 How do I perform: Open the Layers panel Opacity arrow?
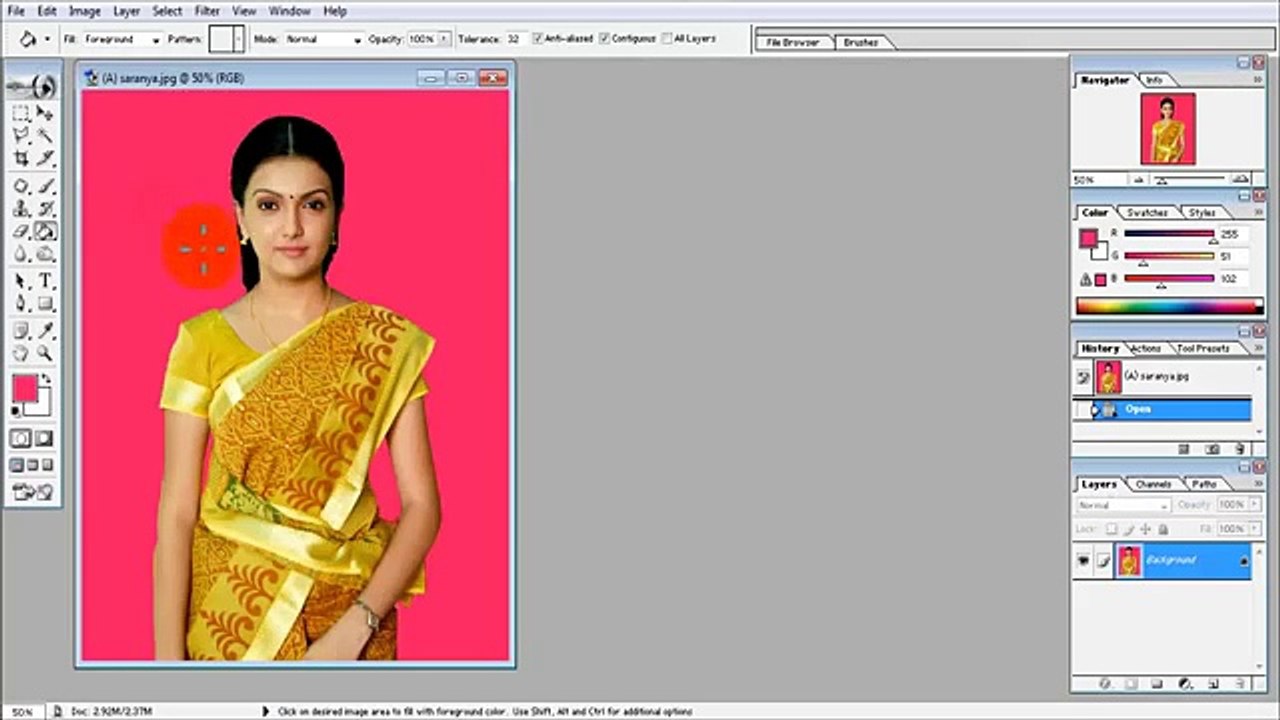tap(1253, 506)
